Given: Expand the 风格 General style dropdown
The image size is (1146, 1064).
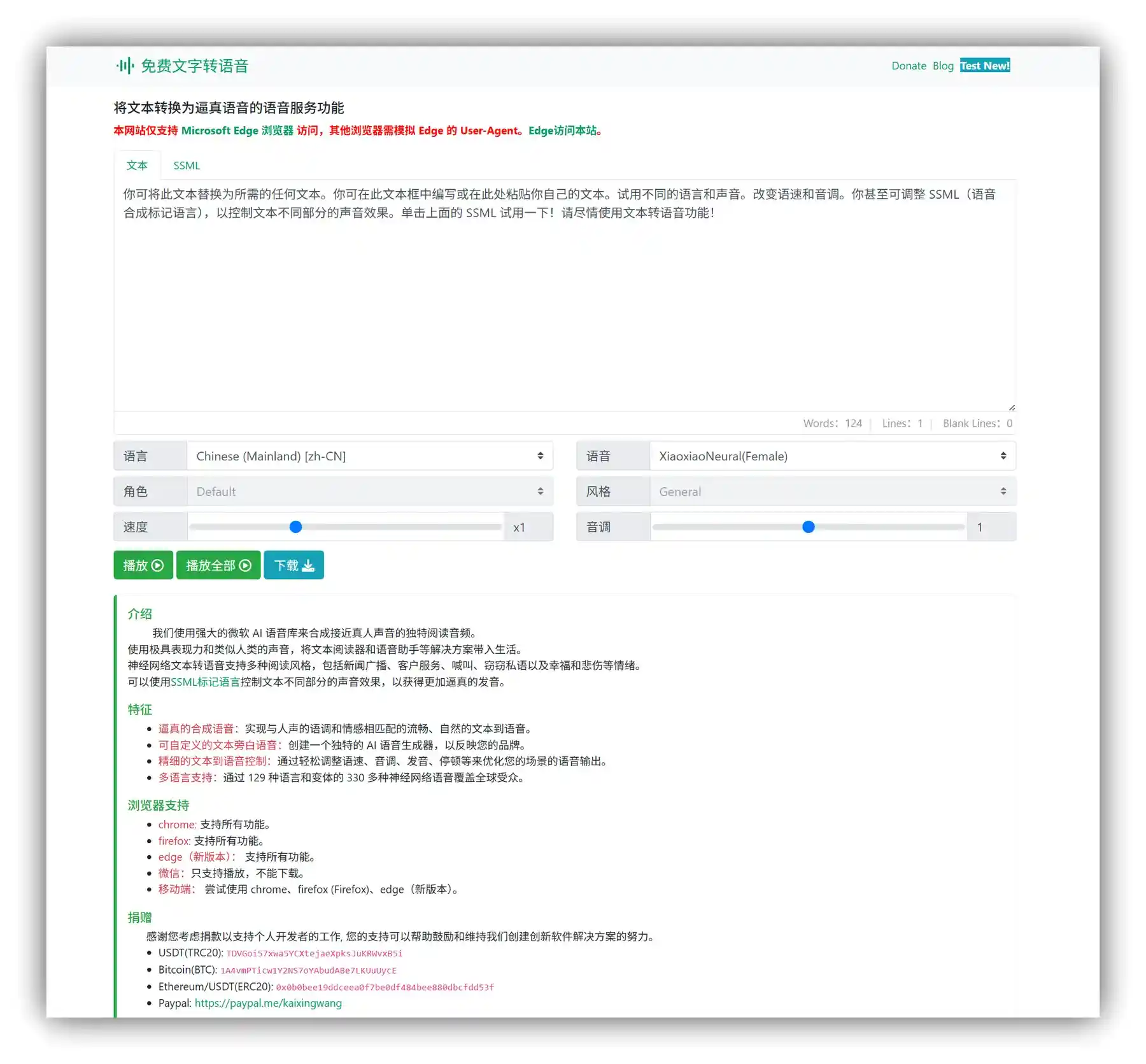Looking at the screenshot, I should 832,492.
